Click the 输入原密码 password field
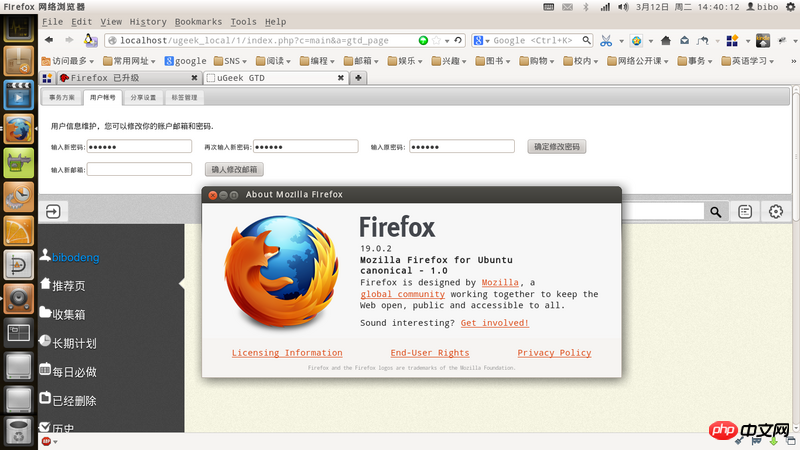Screen dimensions: 800x450 click(462, 146)
